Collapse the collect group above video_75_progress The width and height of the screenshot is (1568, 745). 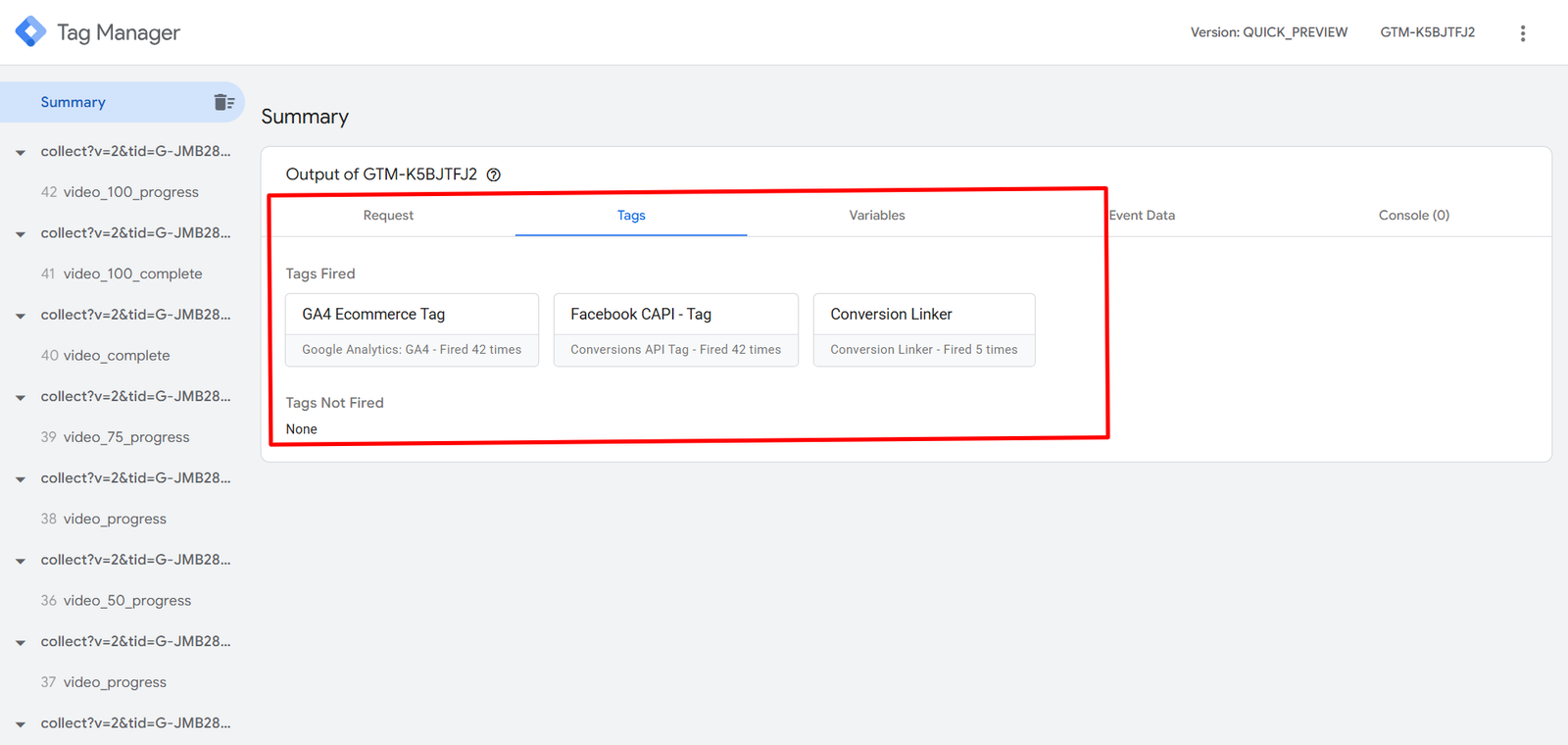(21, 398)
